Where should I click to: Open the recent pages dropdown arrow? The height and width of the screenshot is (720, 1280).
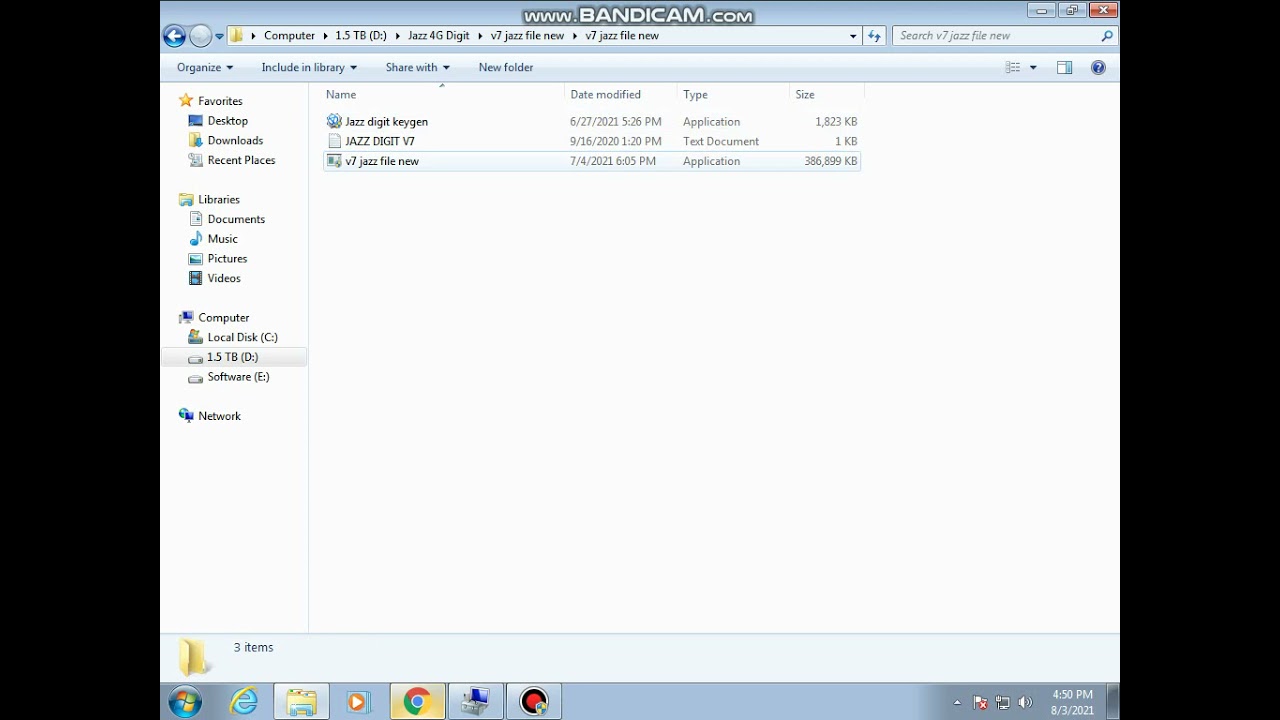click(x=219, y=36)
